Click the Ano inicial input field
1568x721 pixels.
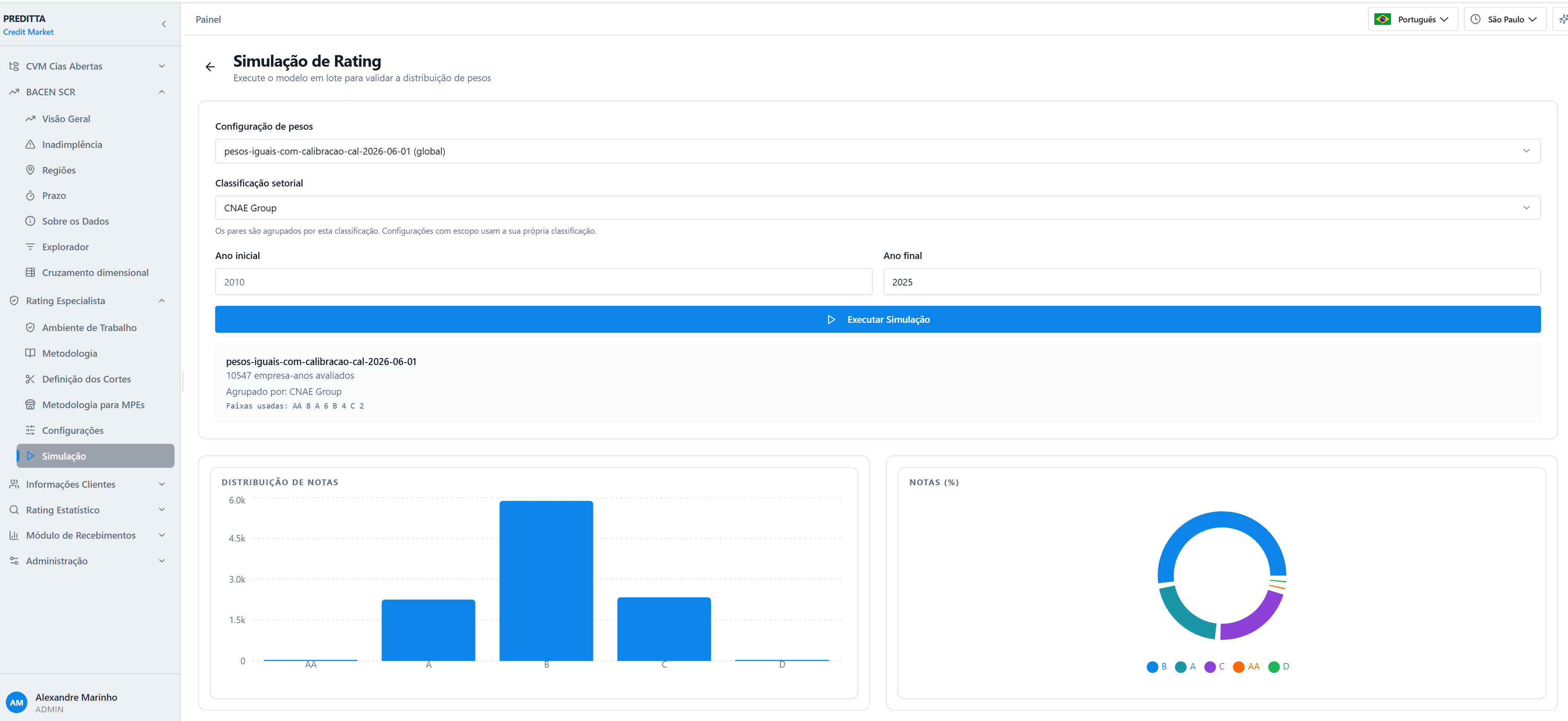(544, 282)
